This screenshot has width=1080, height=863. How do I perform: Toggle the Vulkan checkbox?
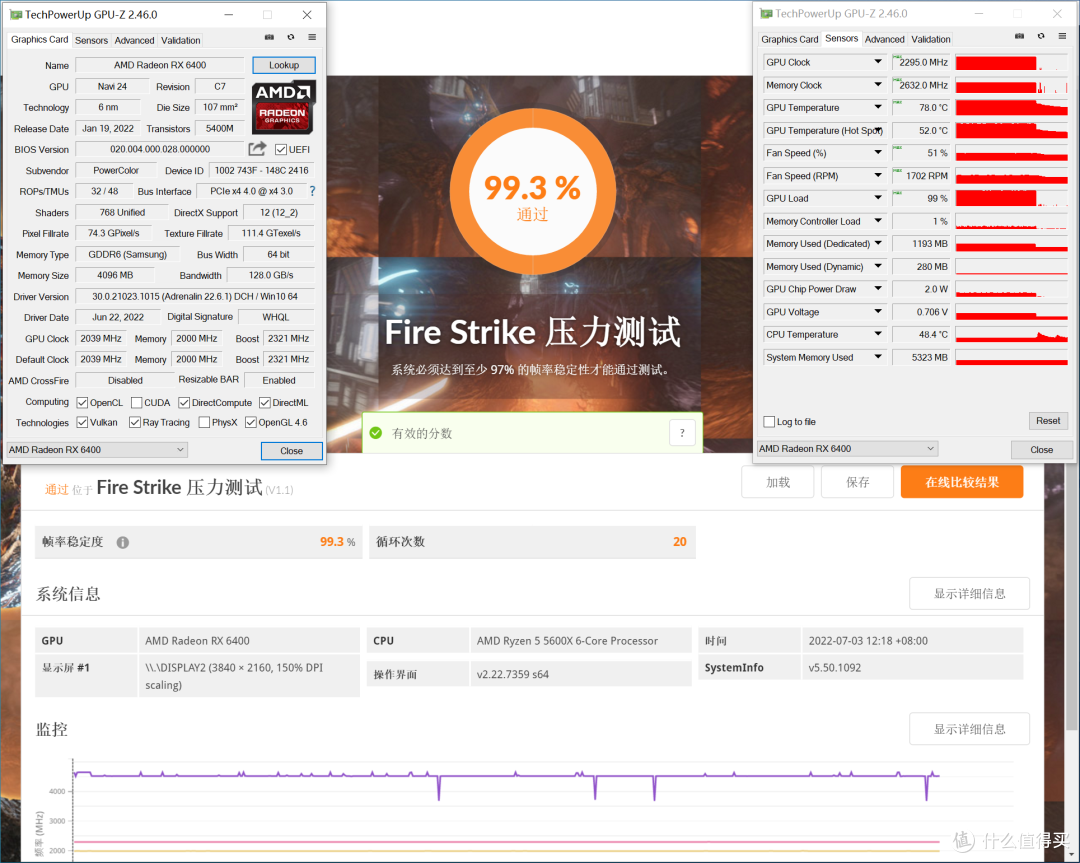click(x=82, y=422)
